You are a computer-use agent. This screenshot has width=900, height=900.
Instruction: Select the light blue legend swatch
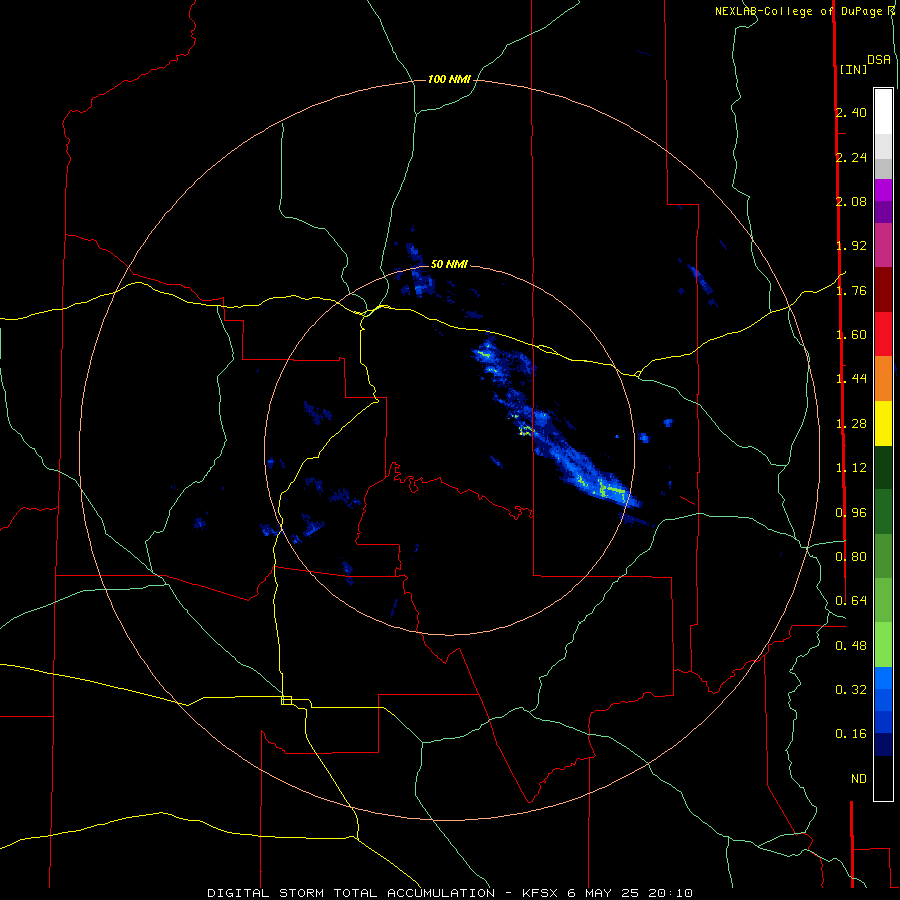883,678
